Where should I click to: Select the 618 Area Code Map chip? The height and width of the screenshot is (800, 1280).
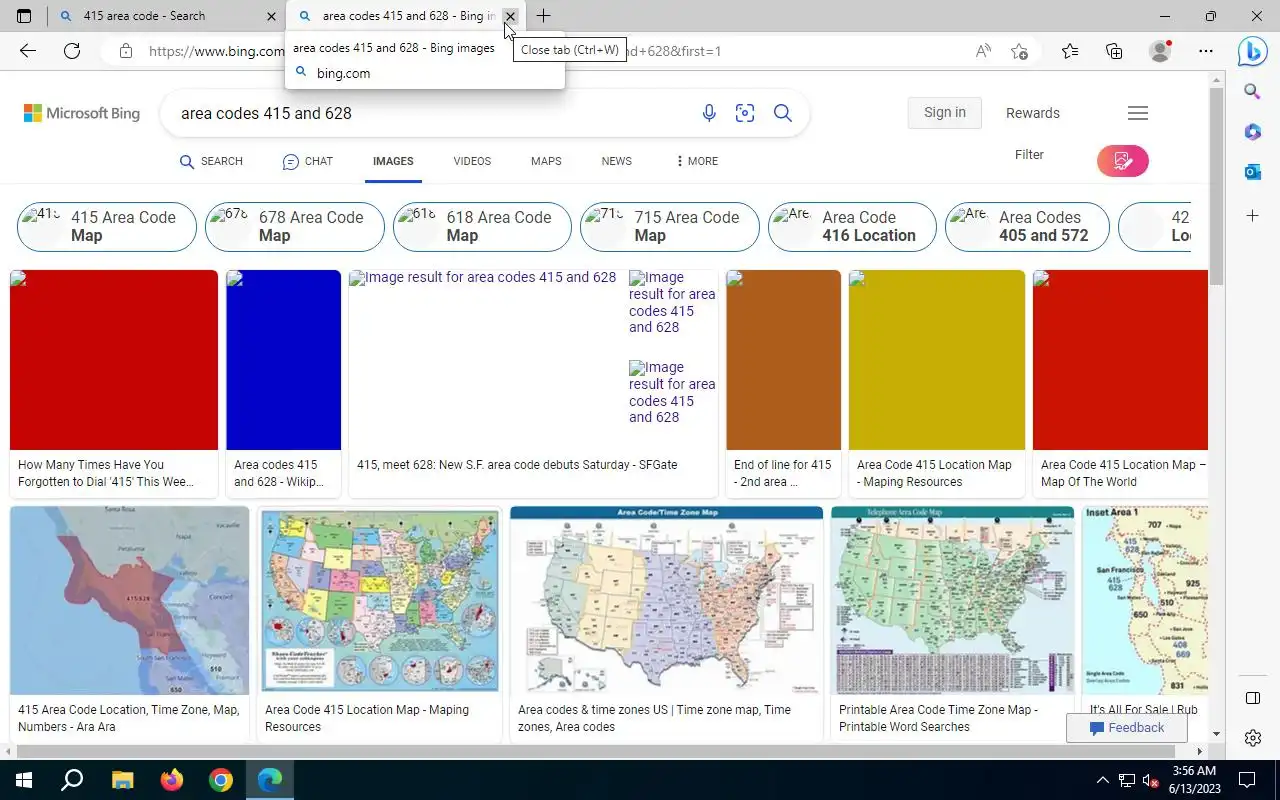(482, 227)
